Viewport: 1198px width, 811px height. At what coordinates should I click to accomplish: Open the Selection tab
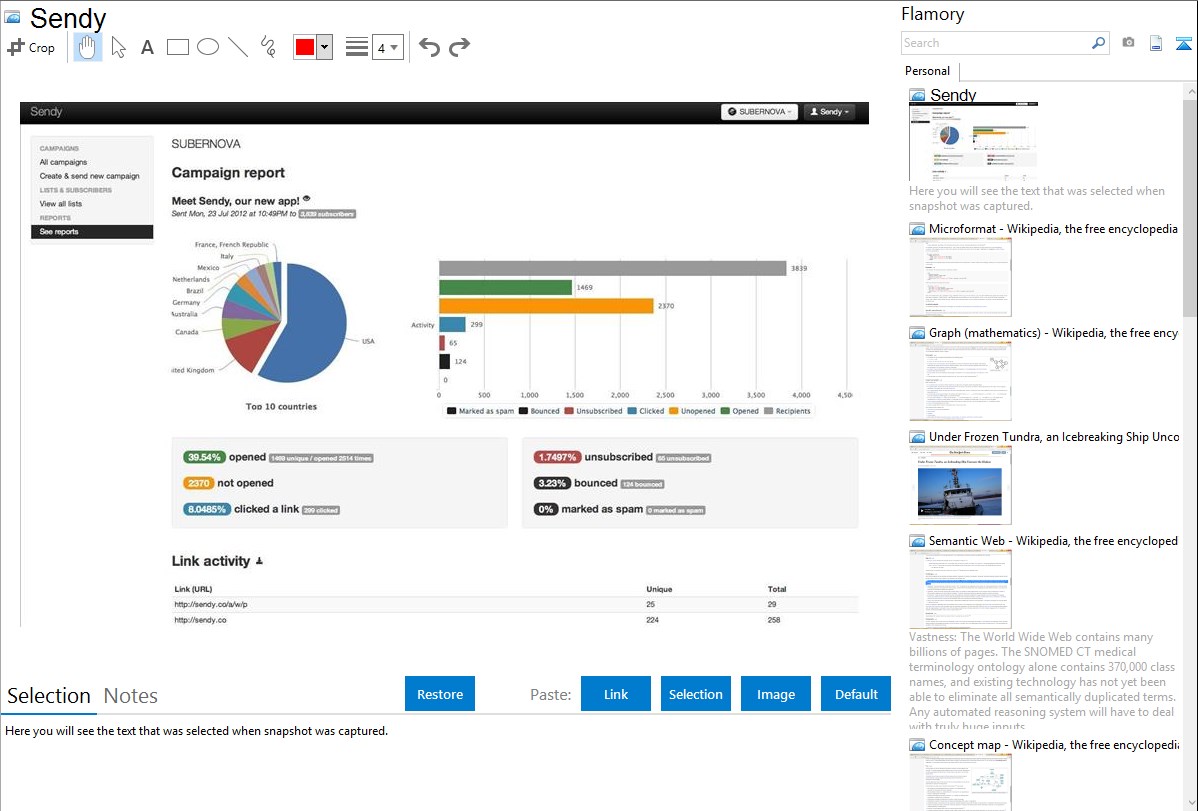pyautogui.click(x=49, y=696)
